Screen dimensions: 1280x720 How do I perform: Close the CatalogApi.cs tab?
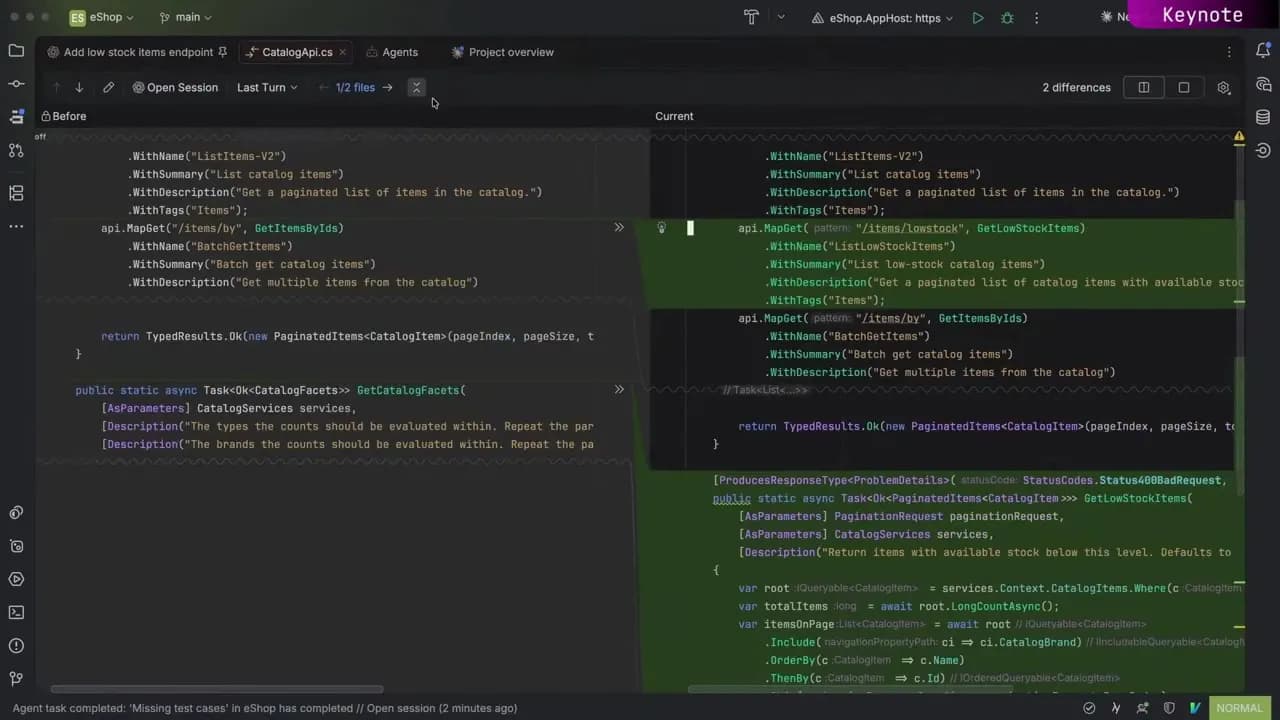[343, 52]
